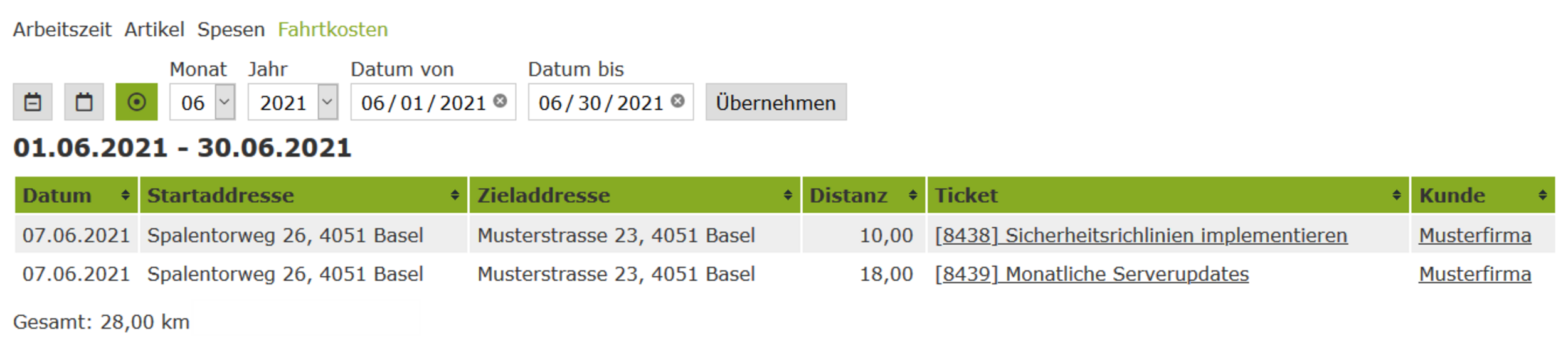Open ticket 8439 Monatliche Serverupdates
This screenshot has height=344, width=1568.
click(1092, 274)
